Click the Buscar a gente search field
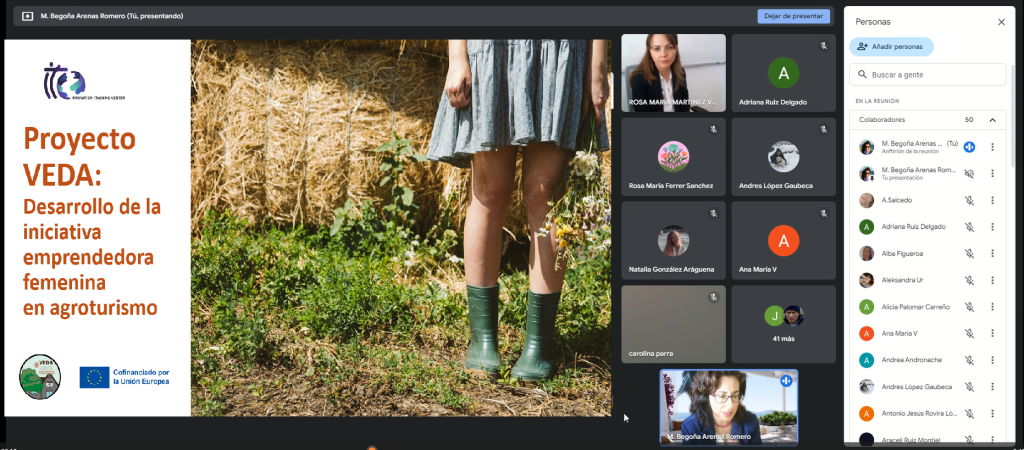The width and height of the screenshot is (1024, 450). (930, 75)
